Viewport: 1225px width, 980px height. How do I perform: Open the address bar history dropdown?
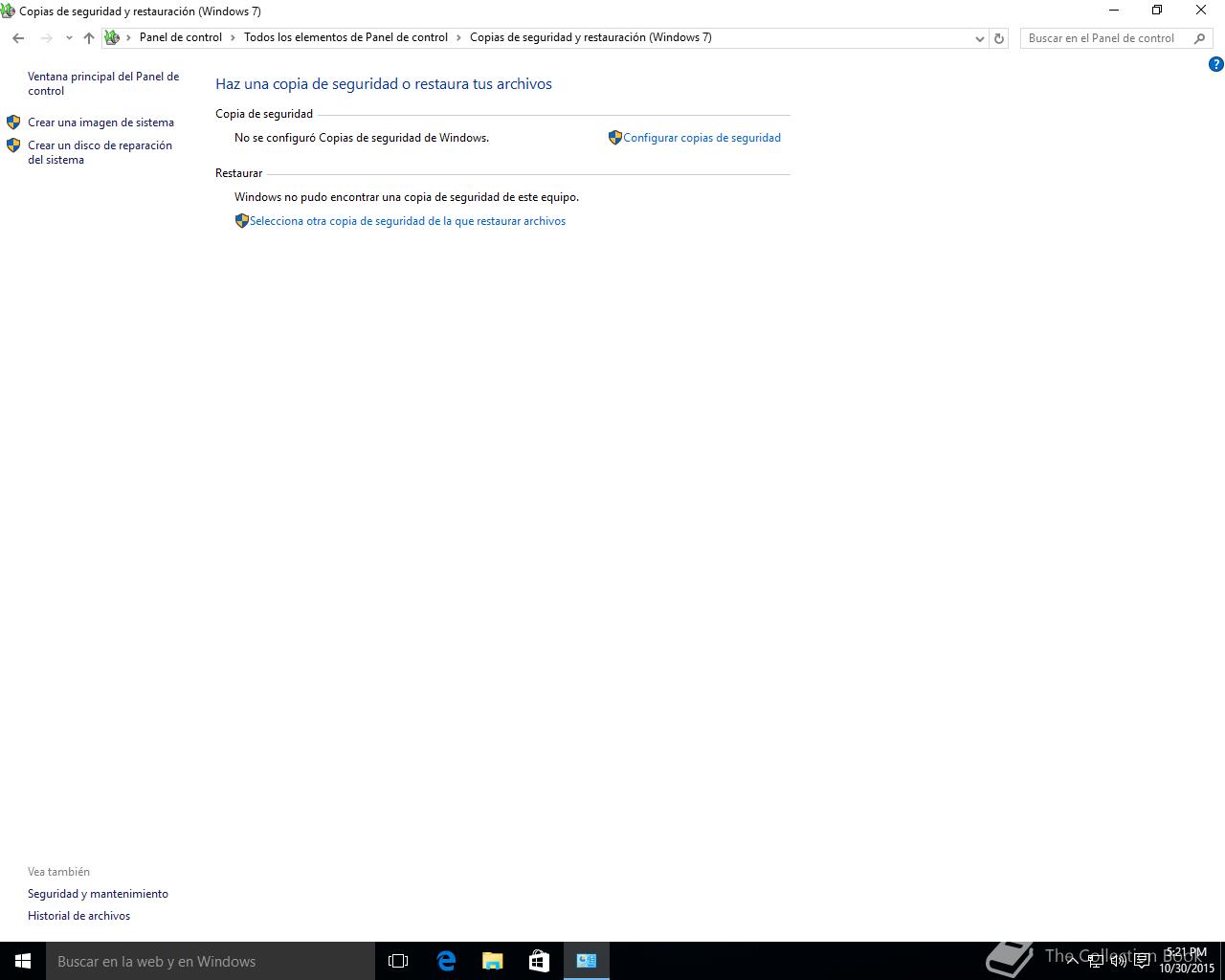979,38
